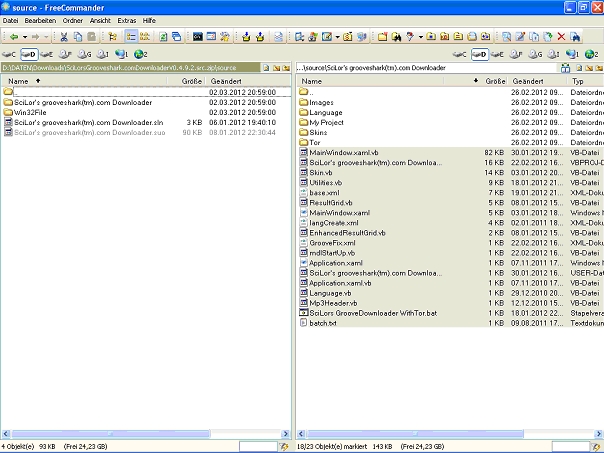Open the back history dropdown arrow
This screenshot has height=453, width=604.
(x=25, y=37)
